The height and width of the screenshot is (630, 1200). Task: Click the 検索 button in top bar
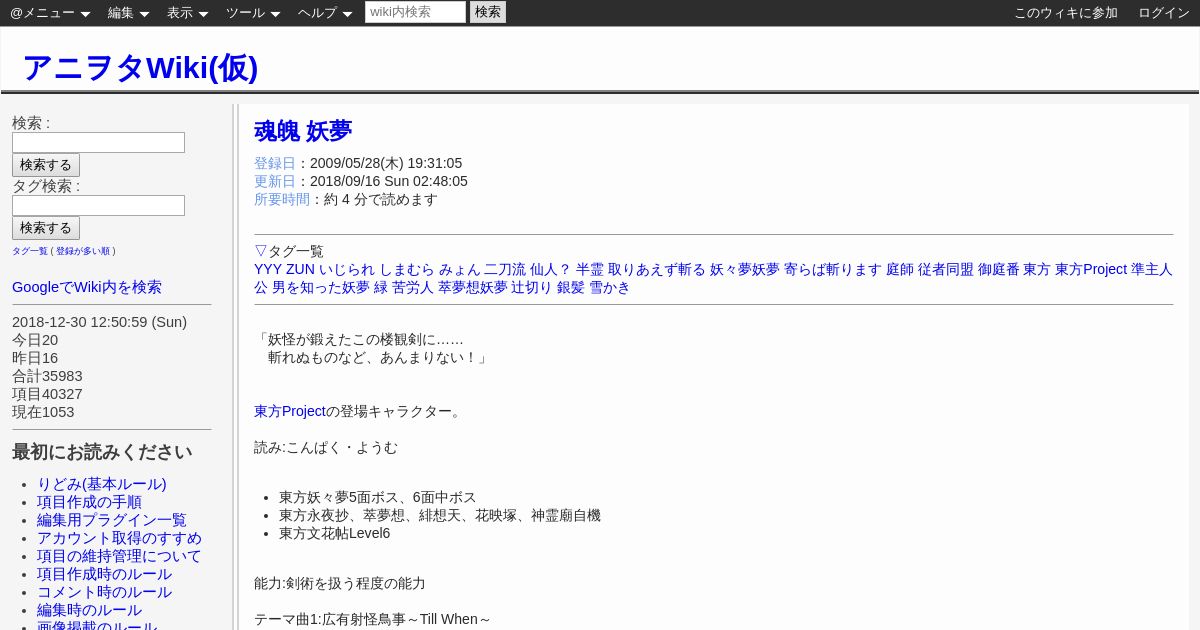tap(488, 12)
